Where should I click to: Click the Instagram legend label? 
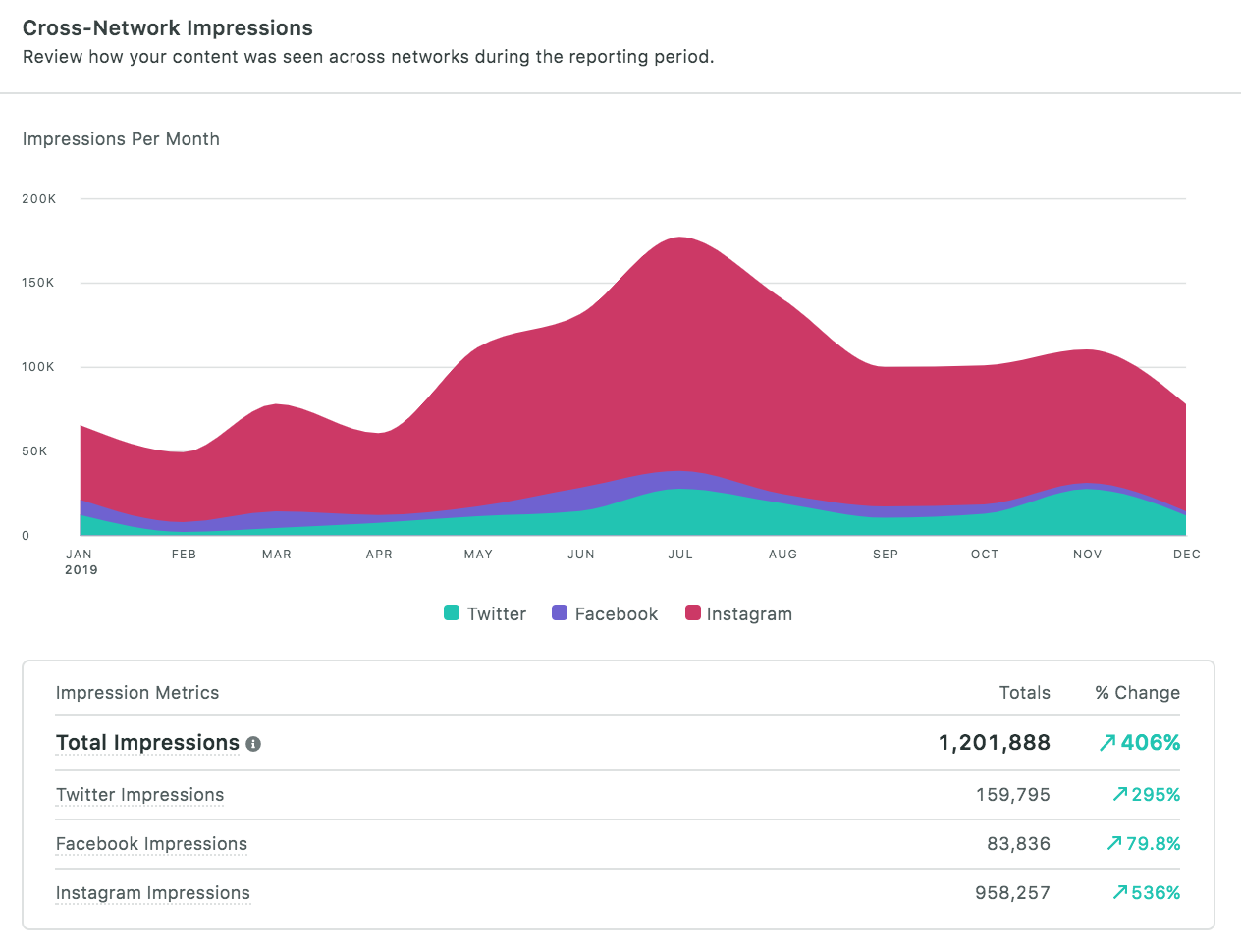pos(749,614)
